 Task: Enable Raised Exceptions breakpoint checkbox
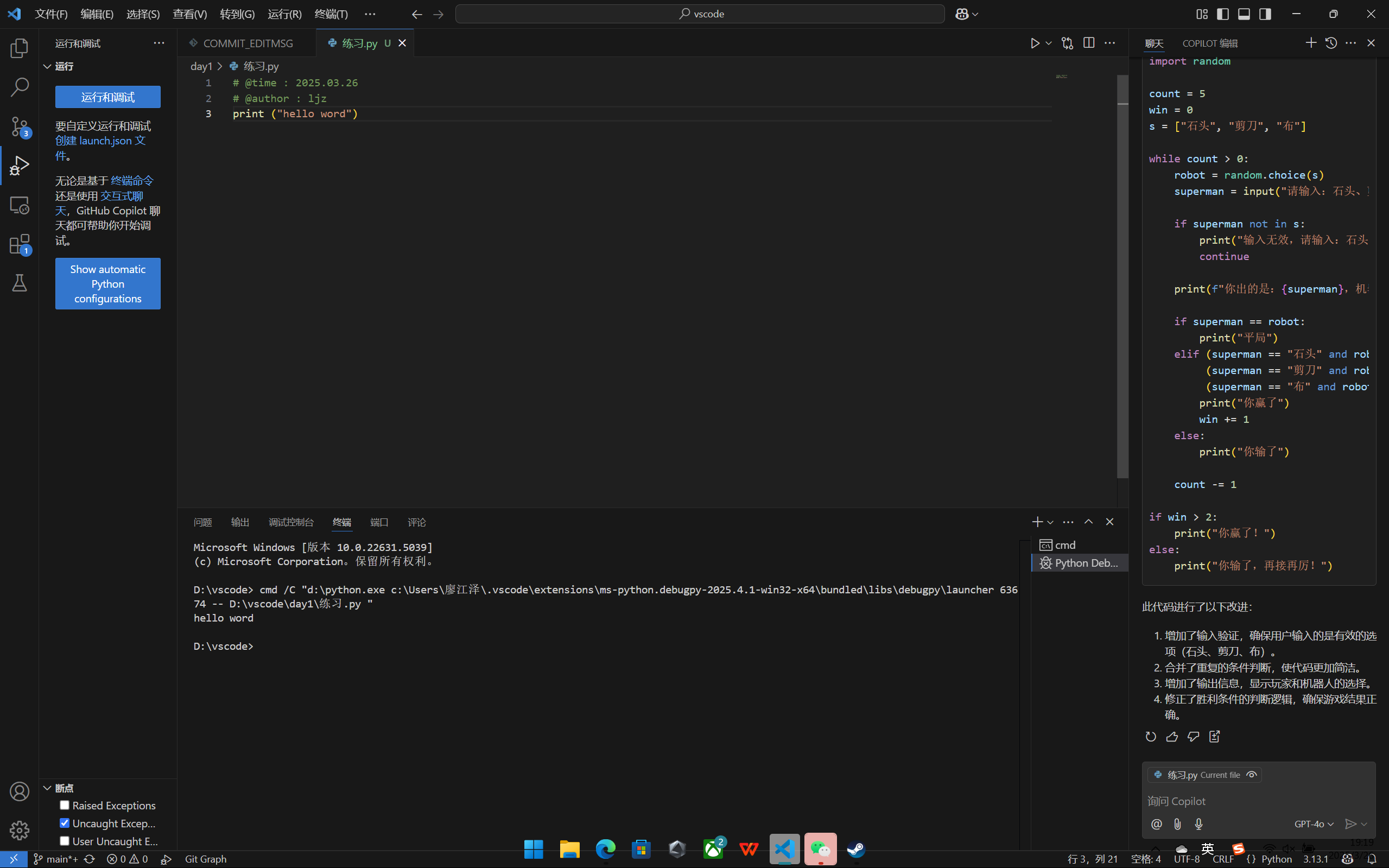64,806
